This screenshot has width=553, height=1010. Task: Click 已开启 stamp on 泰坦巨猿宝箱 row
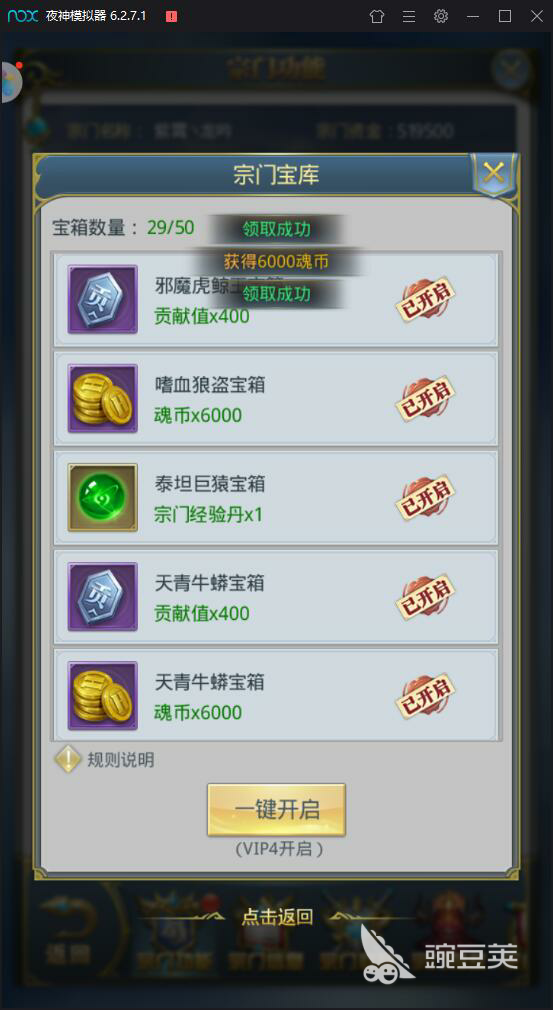point(425,498)
